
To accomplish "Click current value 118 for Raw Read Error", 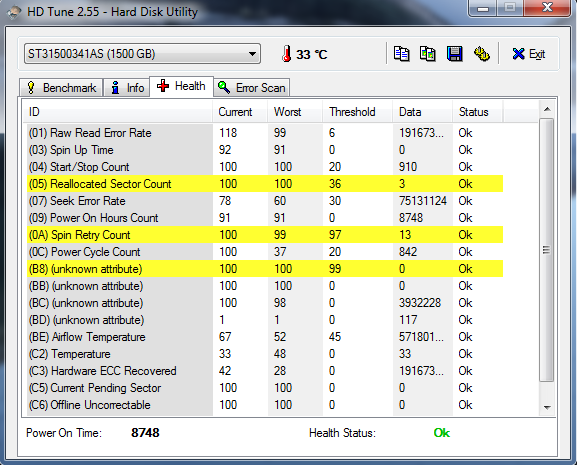I will [228, 133].
